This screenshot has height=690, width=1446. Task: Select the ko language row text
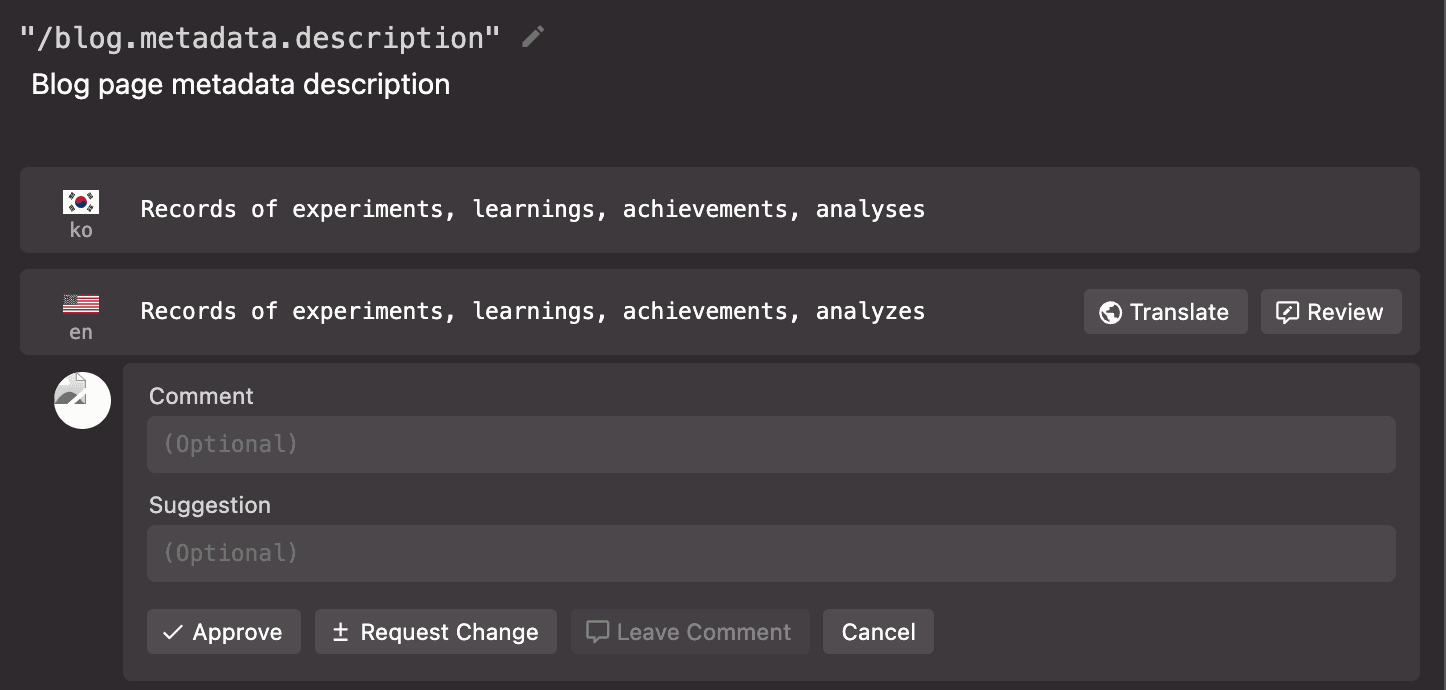(533, 209)
